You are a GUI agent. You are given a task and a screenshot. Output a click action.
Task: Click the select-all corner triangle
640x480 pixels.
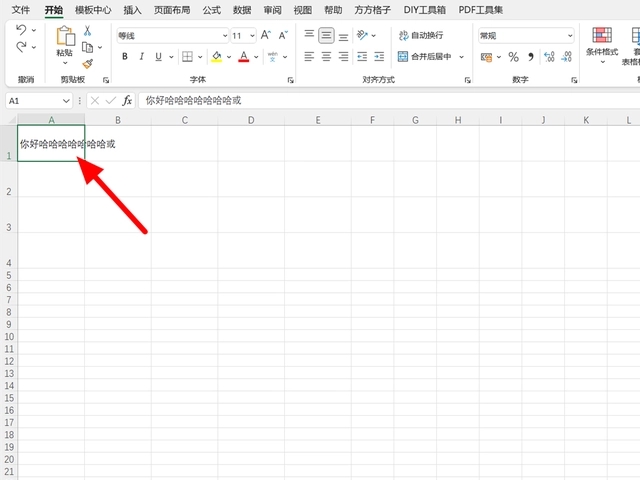(11, 120)
